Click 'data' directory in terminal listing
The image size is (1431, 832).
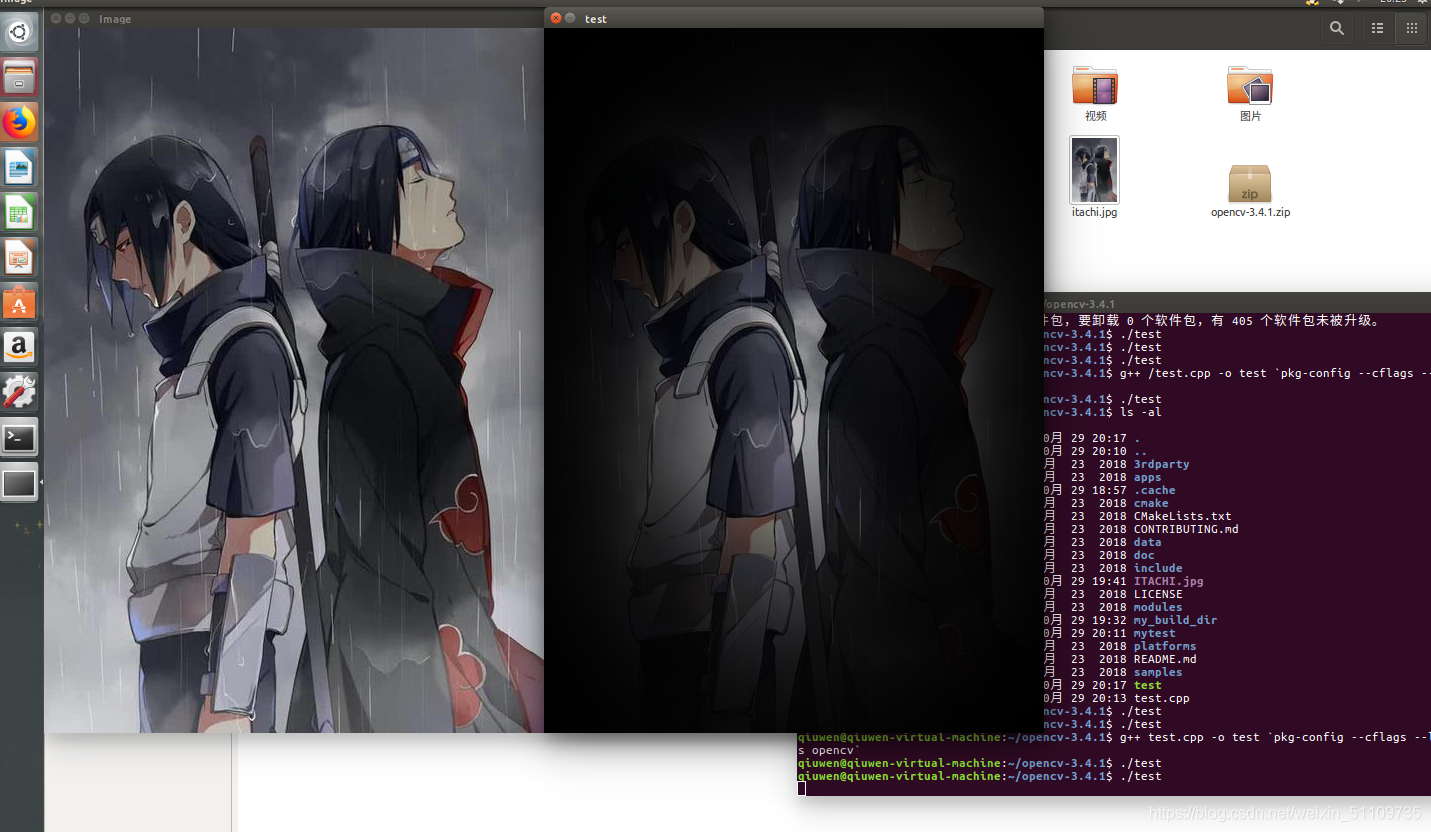[1147, 542]
